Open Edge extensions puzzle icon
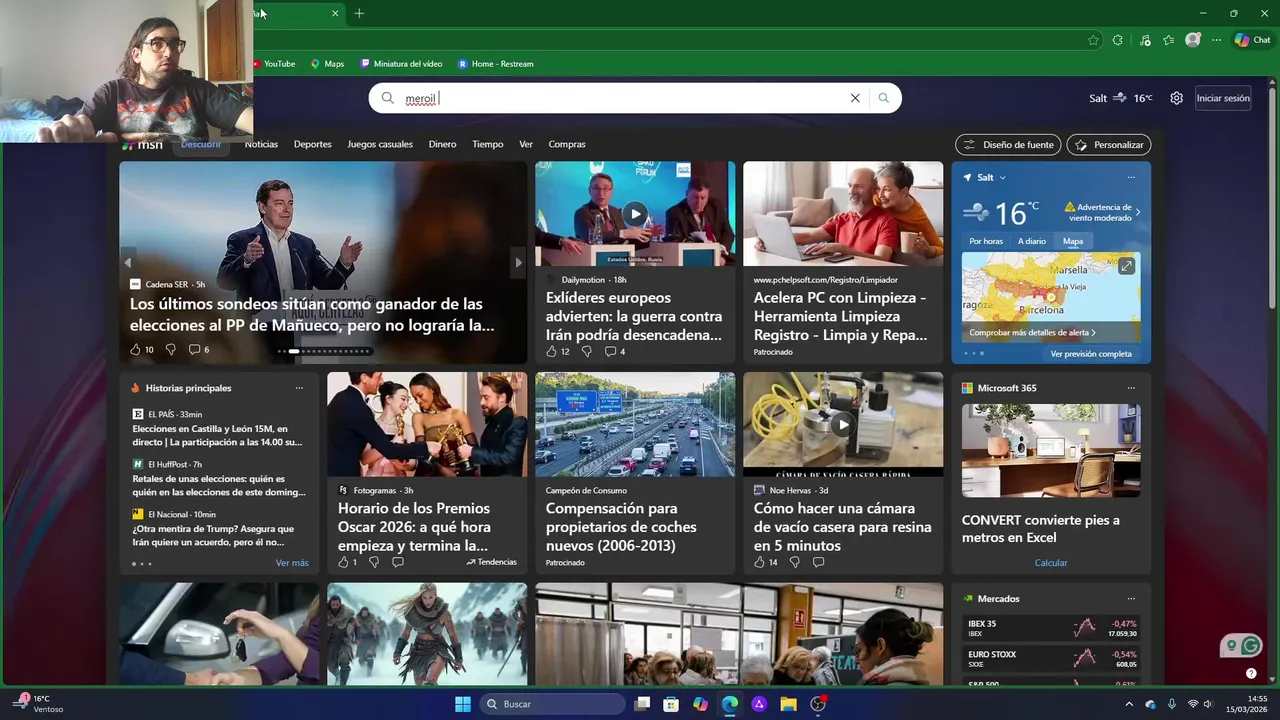This screenshot has height=720, width=1280. tap(1118, 40)
